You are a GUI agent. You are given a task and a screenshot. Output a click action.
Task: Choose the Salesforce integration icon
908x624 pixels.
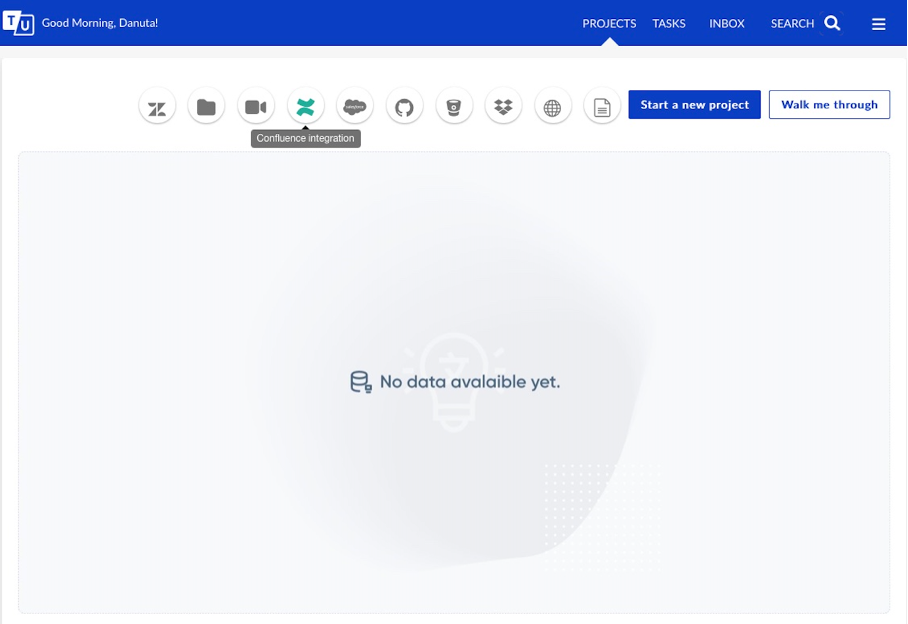355,107
